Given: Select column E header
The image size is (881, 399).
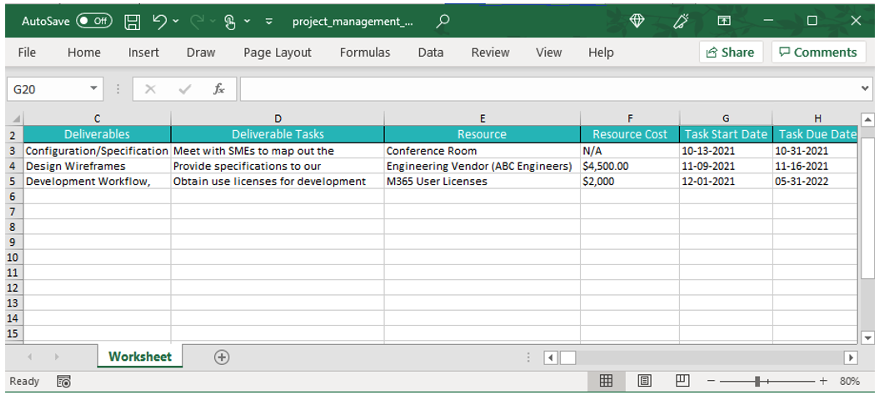Looking at the screenshot, I should [x=482, y=119].
